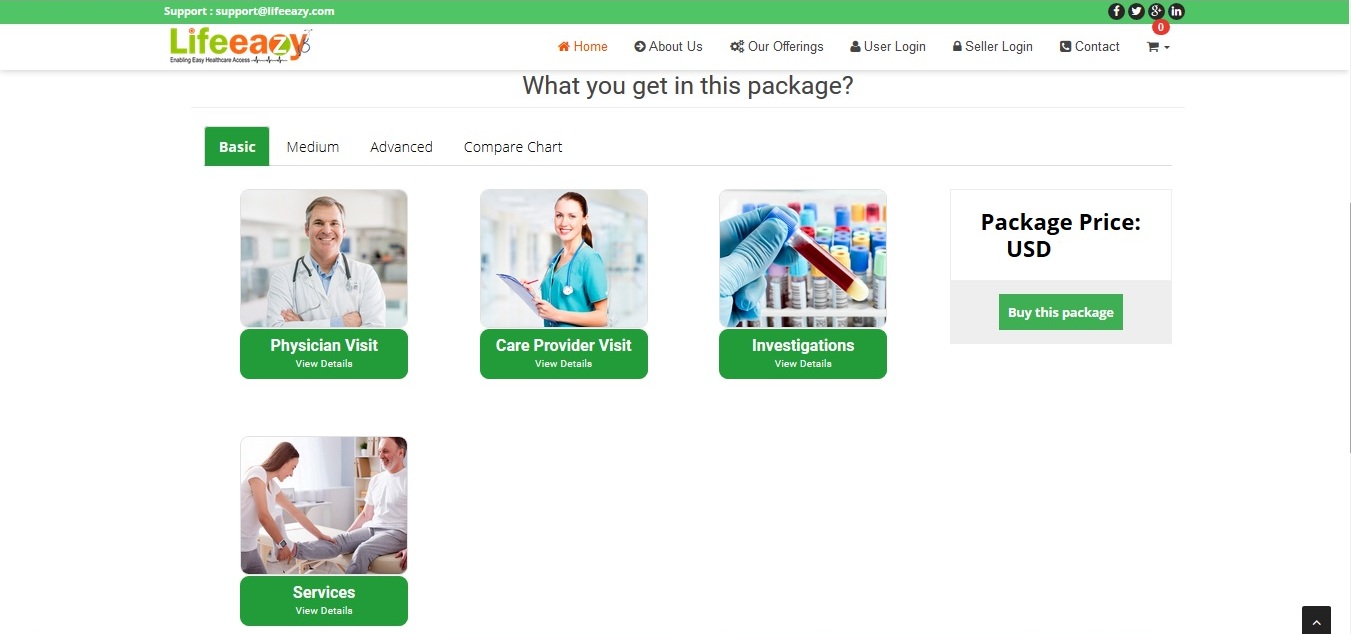Open the LinkedIn social icon
The height and width of the screenshot is (634, 1351).
coord(1177,12)
